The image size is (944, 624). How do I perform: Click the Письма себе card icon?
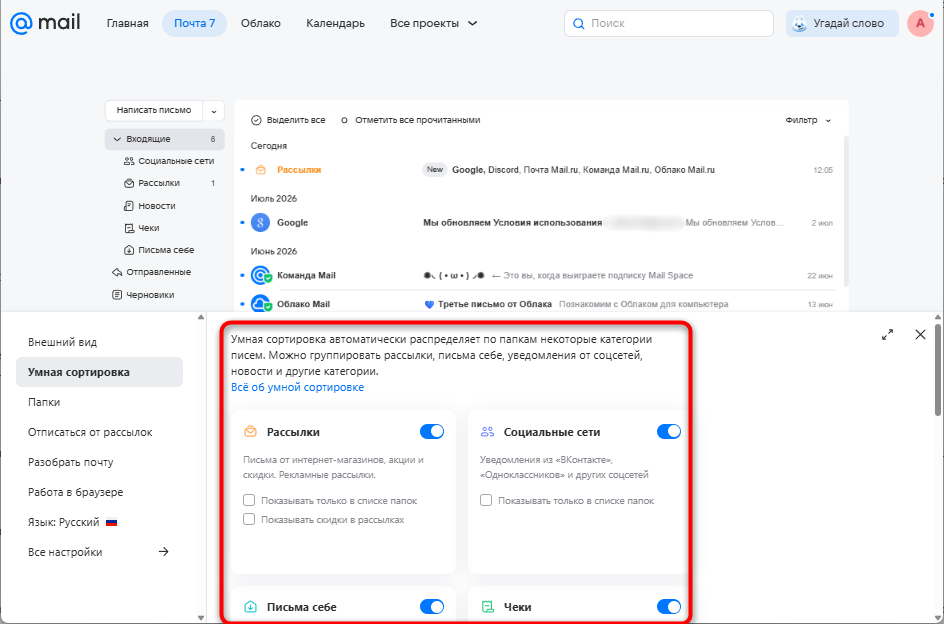pos(250,607)
